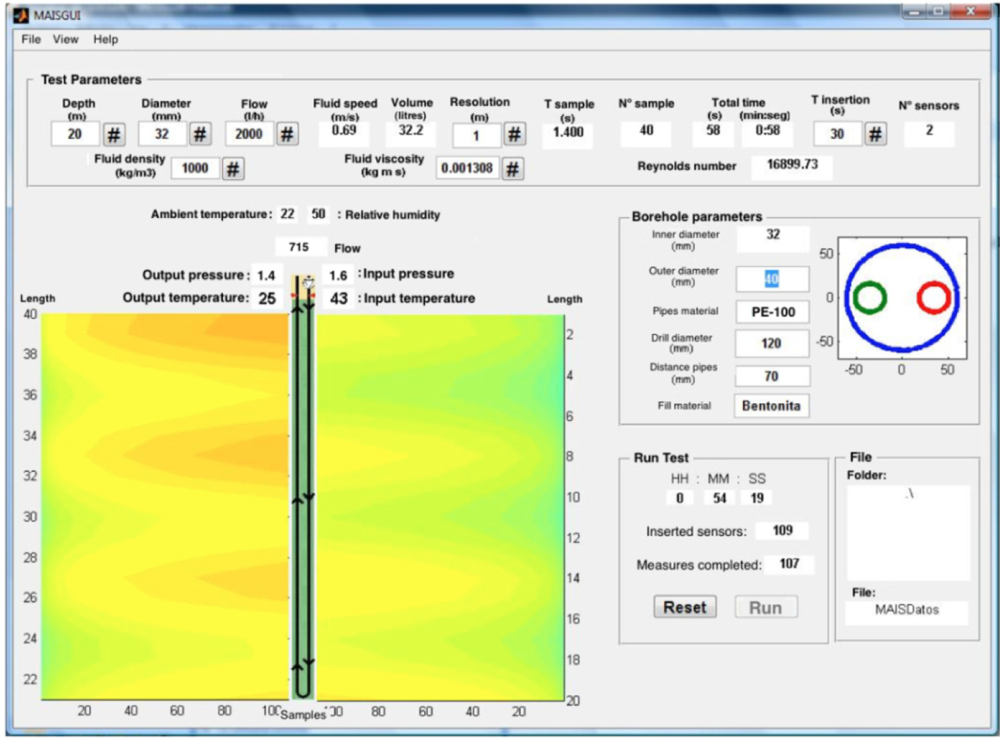Open the View menu
This screenshot has width=1000, height=738.
[x=65, y=40]
